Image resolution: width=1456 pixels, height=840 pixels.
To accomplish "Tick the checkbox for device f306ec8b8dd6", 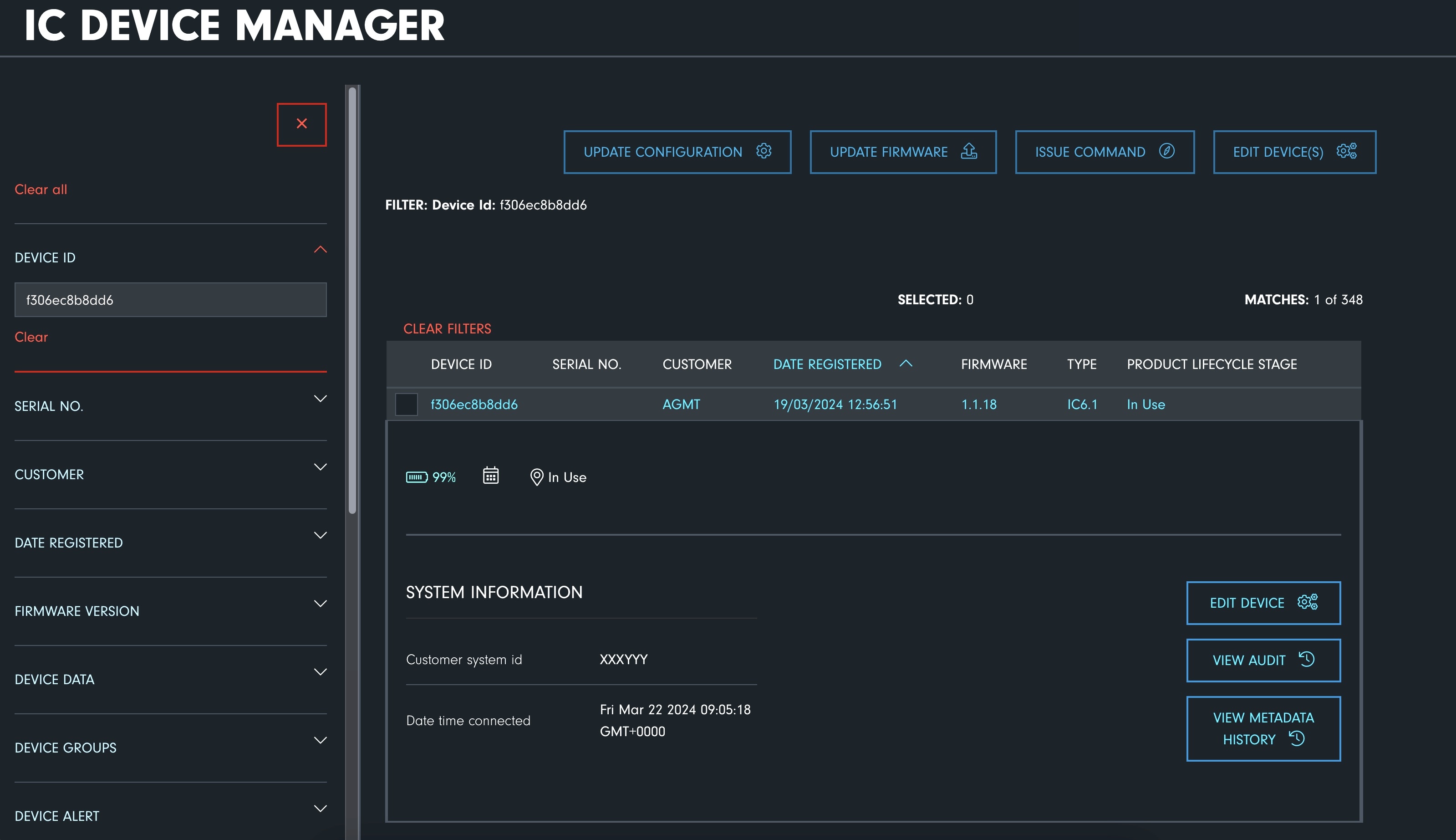I will (x=407, y=405).
